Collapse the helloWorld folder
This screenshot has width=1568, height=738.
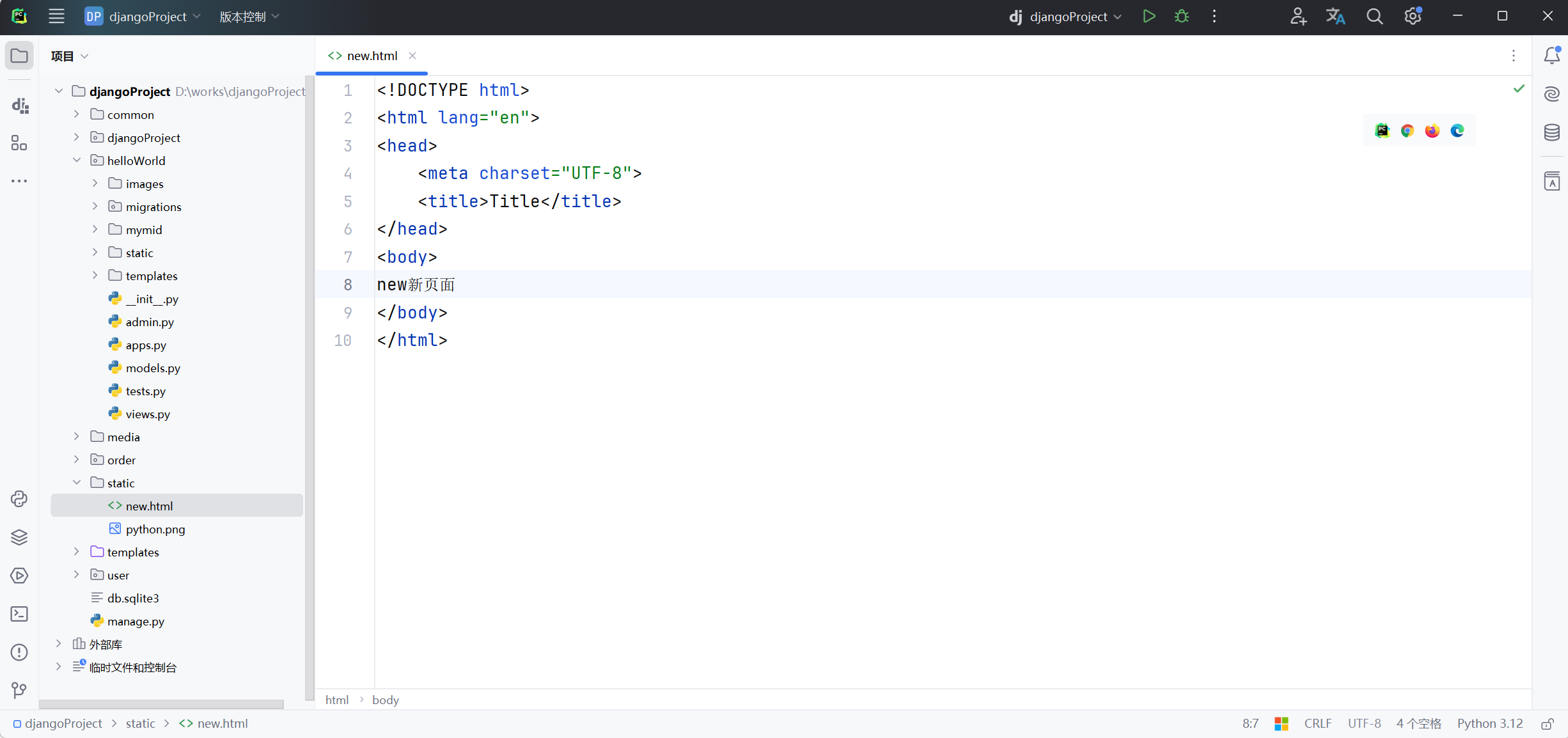click(x=77, y=161)
